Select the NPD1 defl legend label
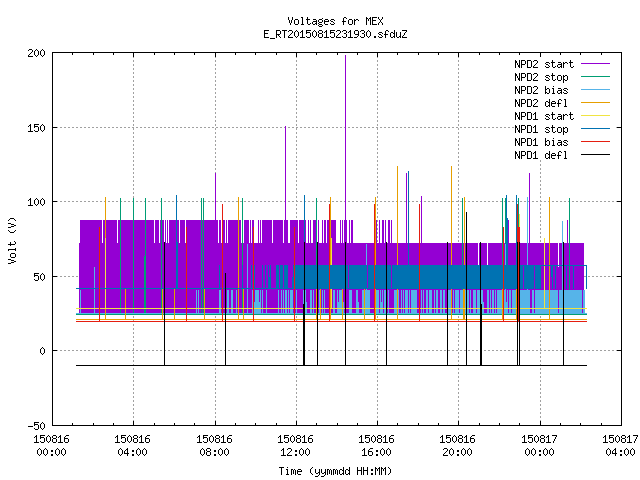The image size is (640, 480). tap(541, 155)
